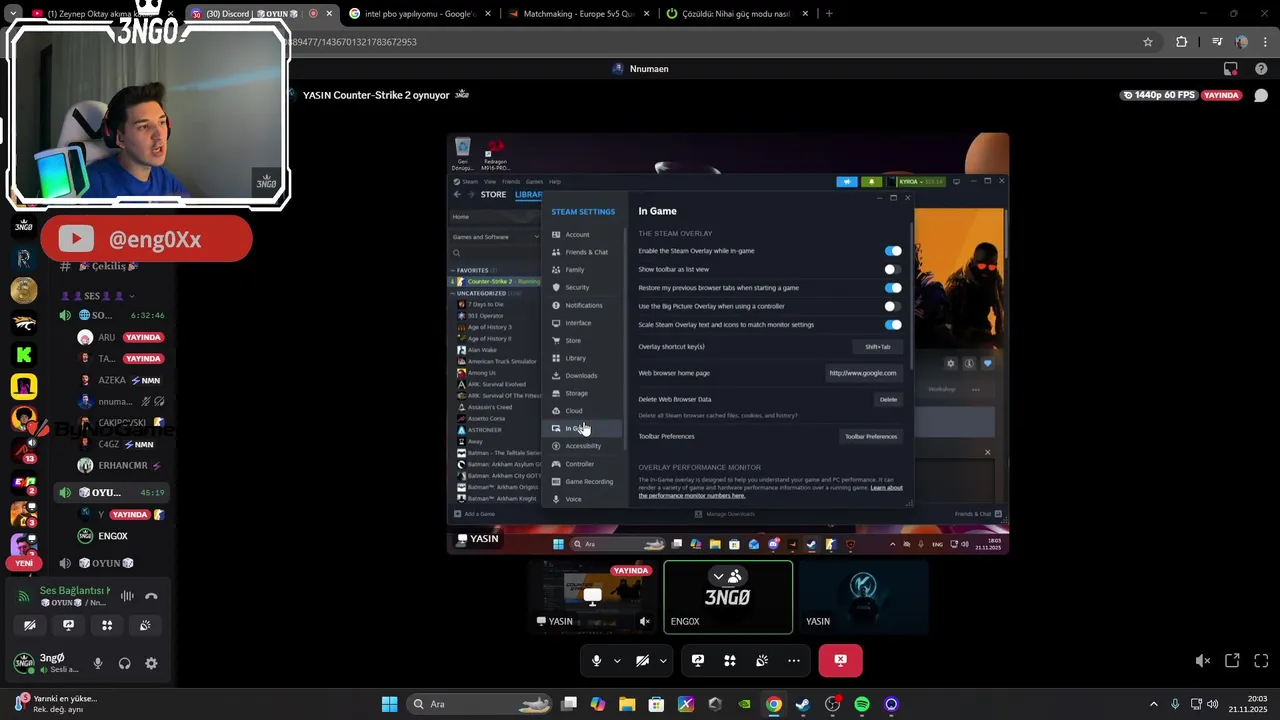Toggle noise suppression icon in voice panel
This screenshot has height=720, width=1280.
point(127,596)
